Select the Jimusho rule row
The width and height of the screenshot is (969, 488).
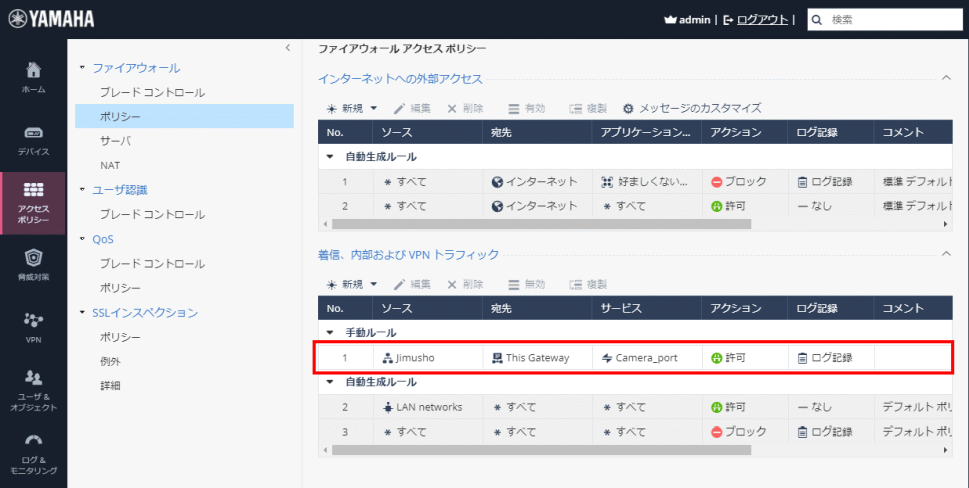pyautogui.click(x=630, y=357)
